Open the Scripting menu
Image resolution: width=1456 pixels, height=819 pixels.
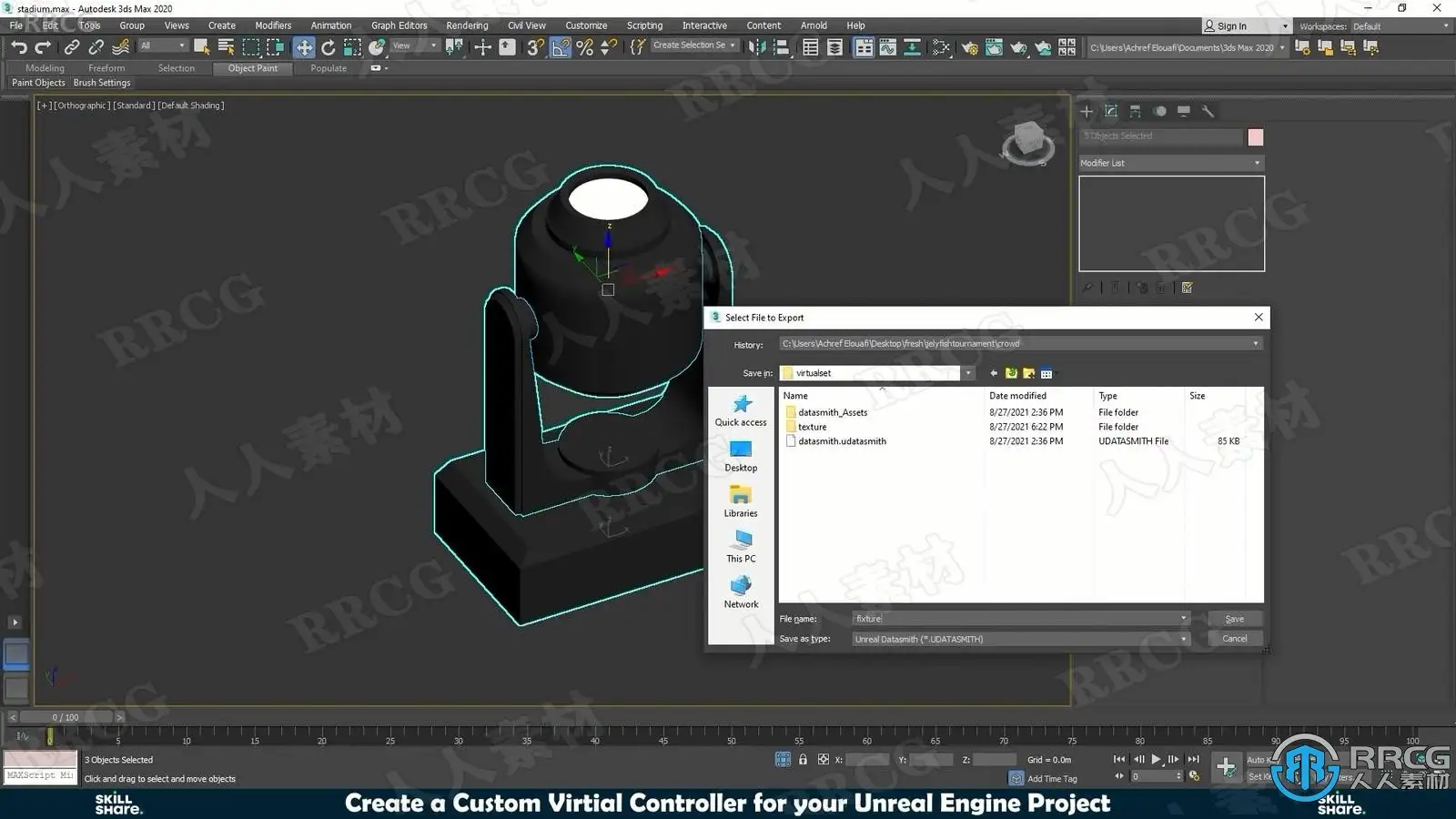coord(644,25)
